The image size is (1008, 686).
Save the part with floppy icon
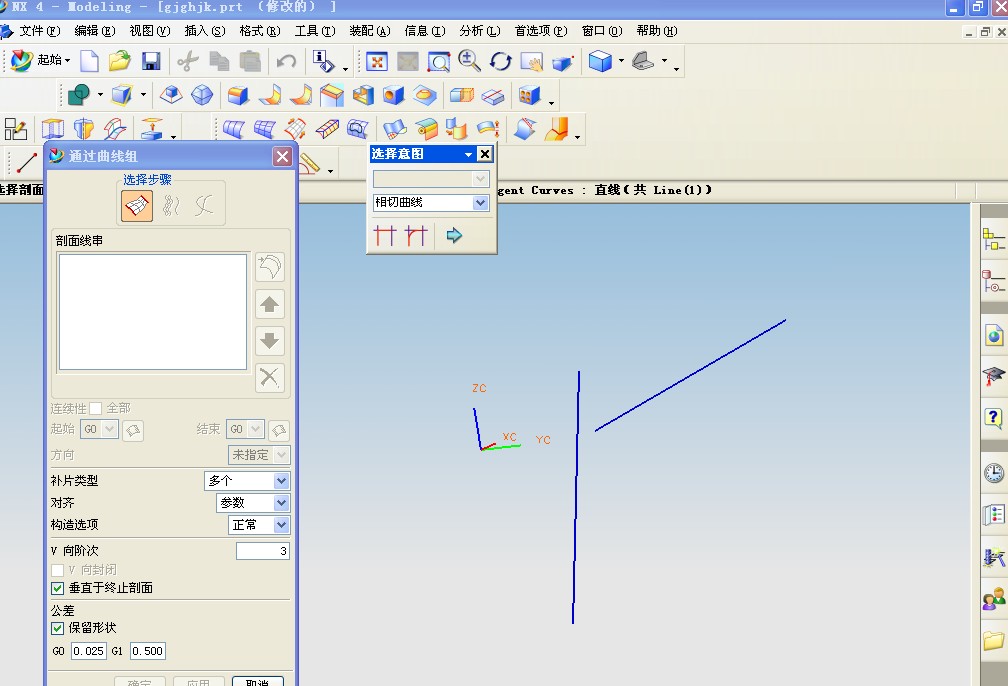[x=150, y=61]
